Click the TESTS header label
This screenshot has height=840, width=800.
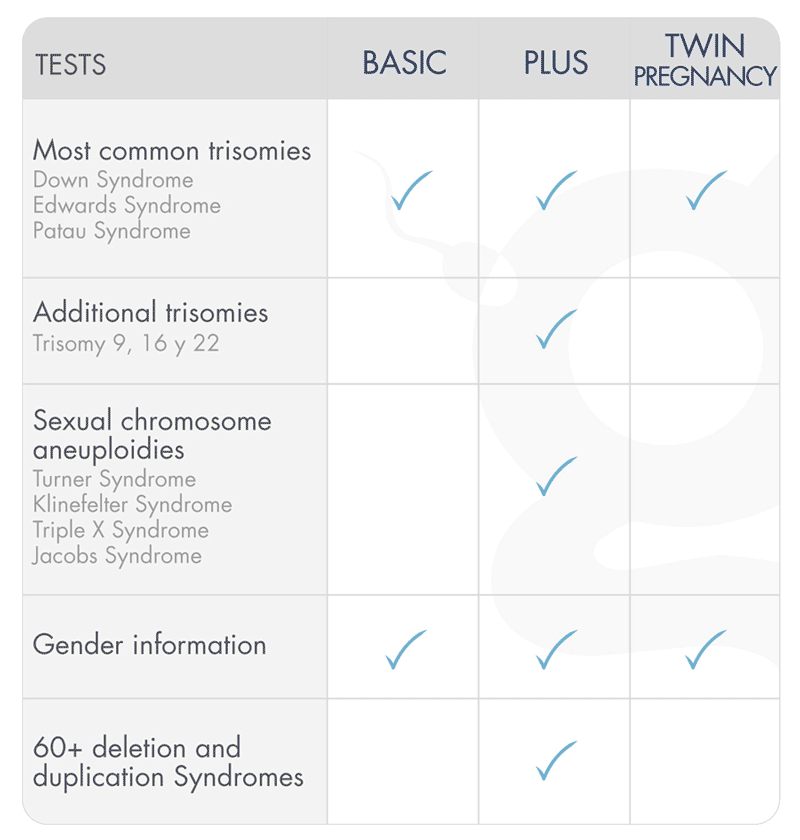pyautogui.click(x=70, y=65)
